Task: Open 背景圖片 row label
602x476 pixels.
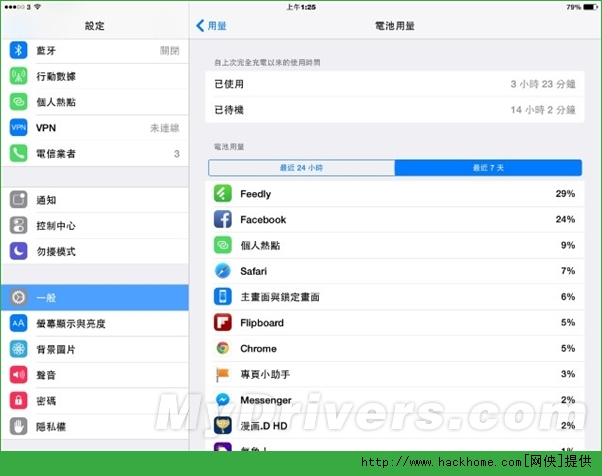Action: (56, 349)
